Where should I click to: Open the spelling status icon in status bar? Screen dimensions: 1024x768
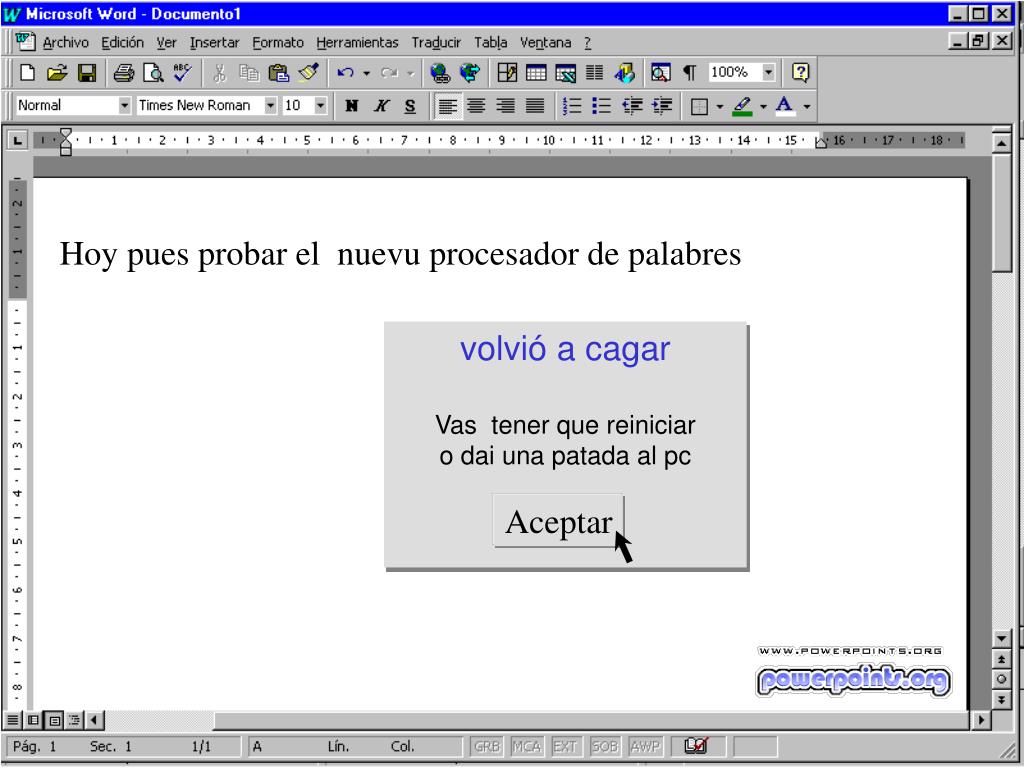tap(696, 745)
